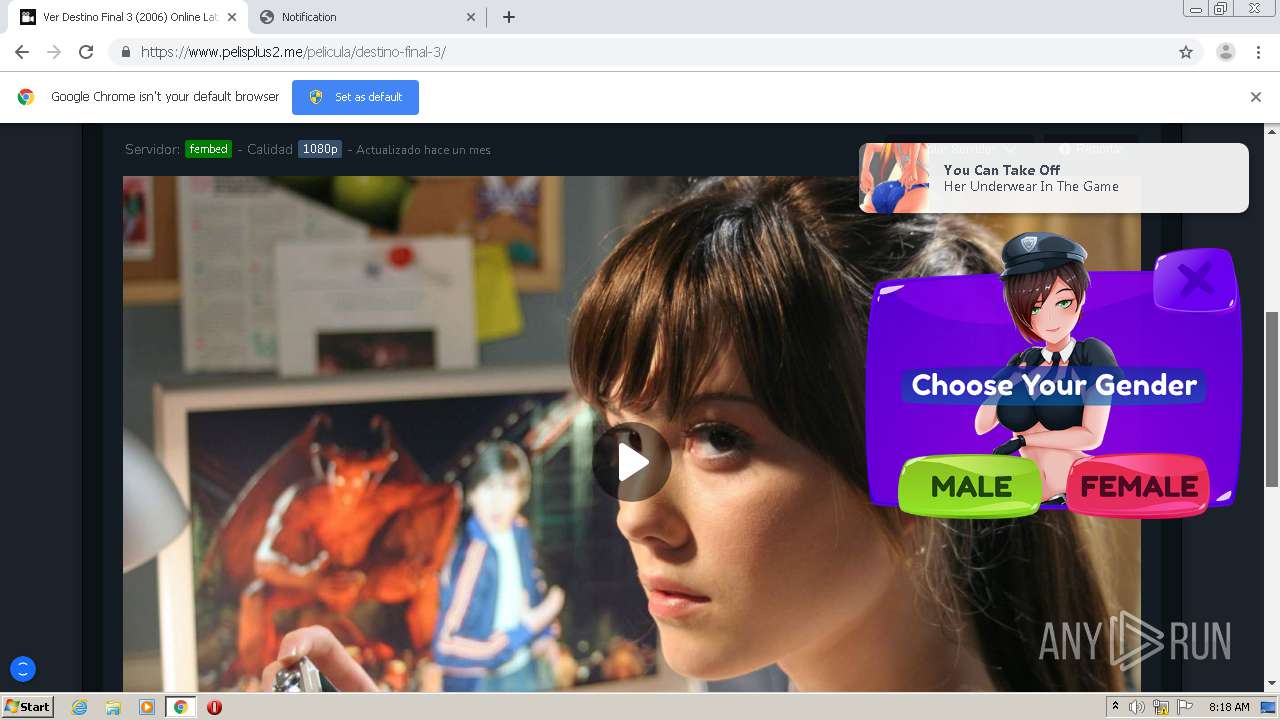Close the Notification tab
The image size is (1280, 720).
click(471, 17)
